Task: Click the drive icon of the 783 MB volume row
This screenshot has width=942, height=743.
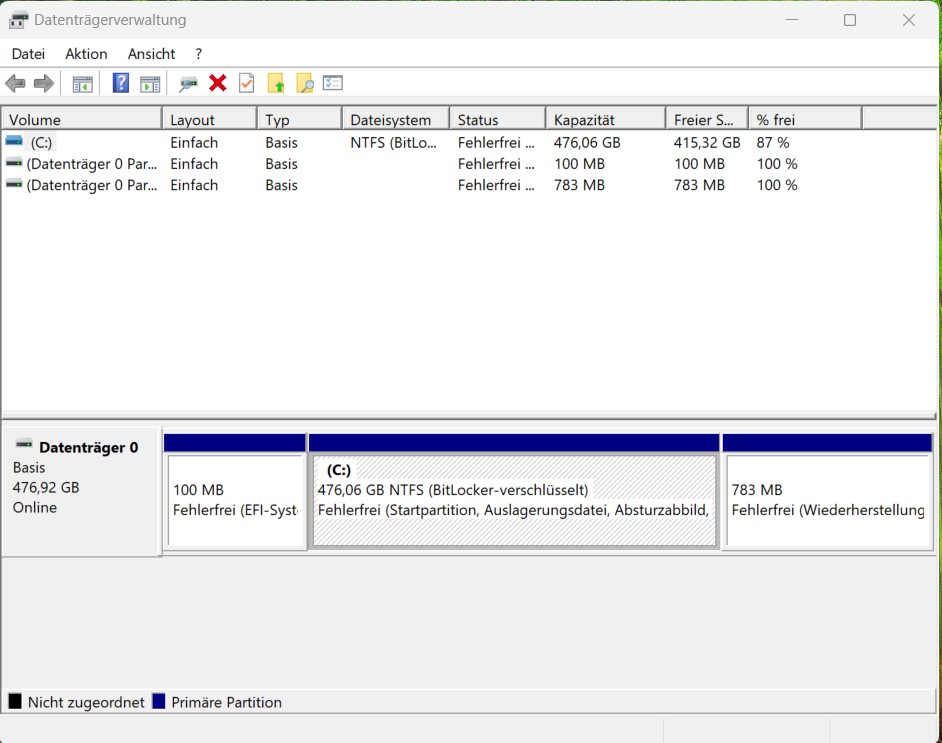Action: tap(14, 184)
